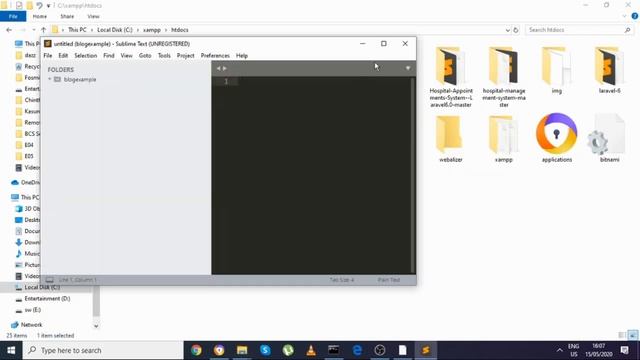Refresh the Explorer folder view
640x360 pixels.
(516, 30)
